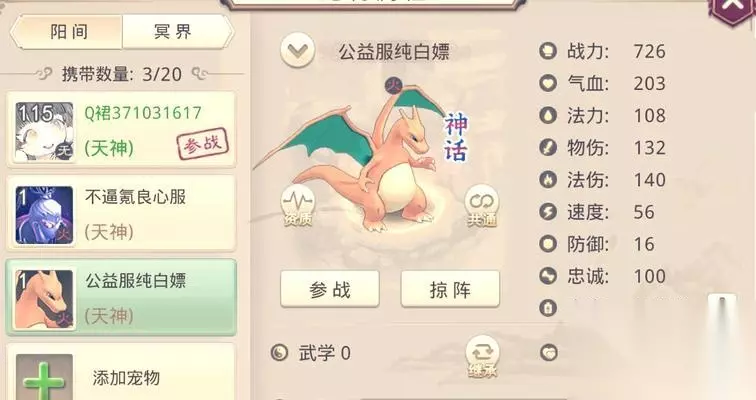Tap the 战力 power stat icon
This screenshot has height=400, width=756.
548,51
